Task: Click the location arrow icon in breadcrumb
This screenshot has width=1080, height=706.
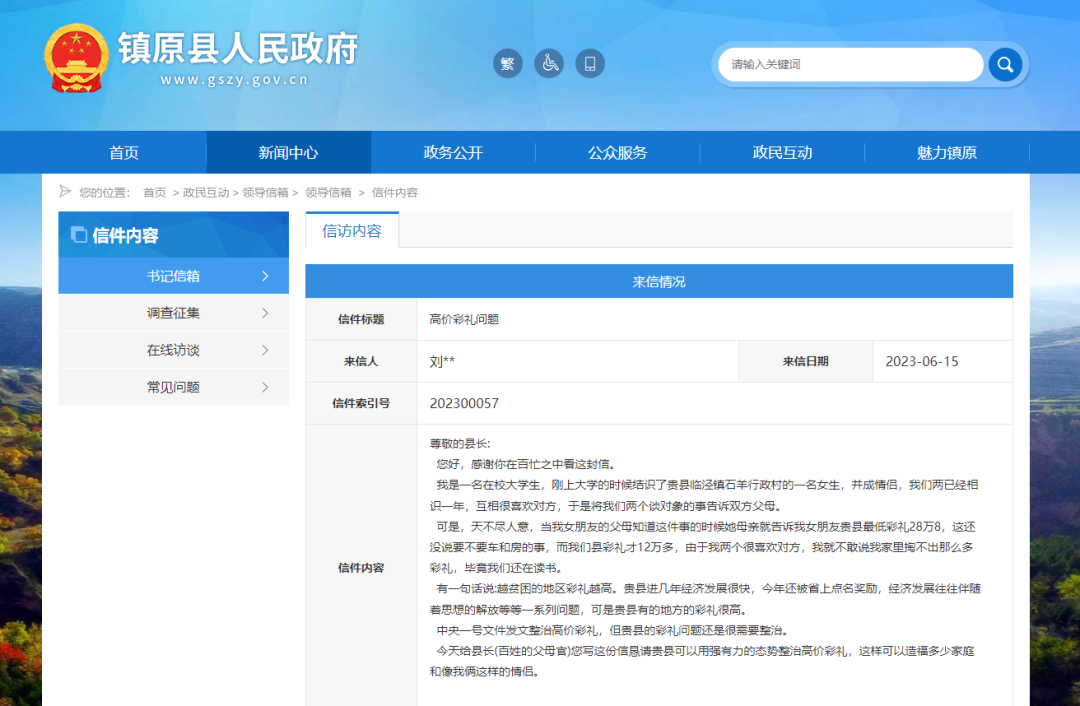Action: [65, 192]
